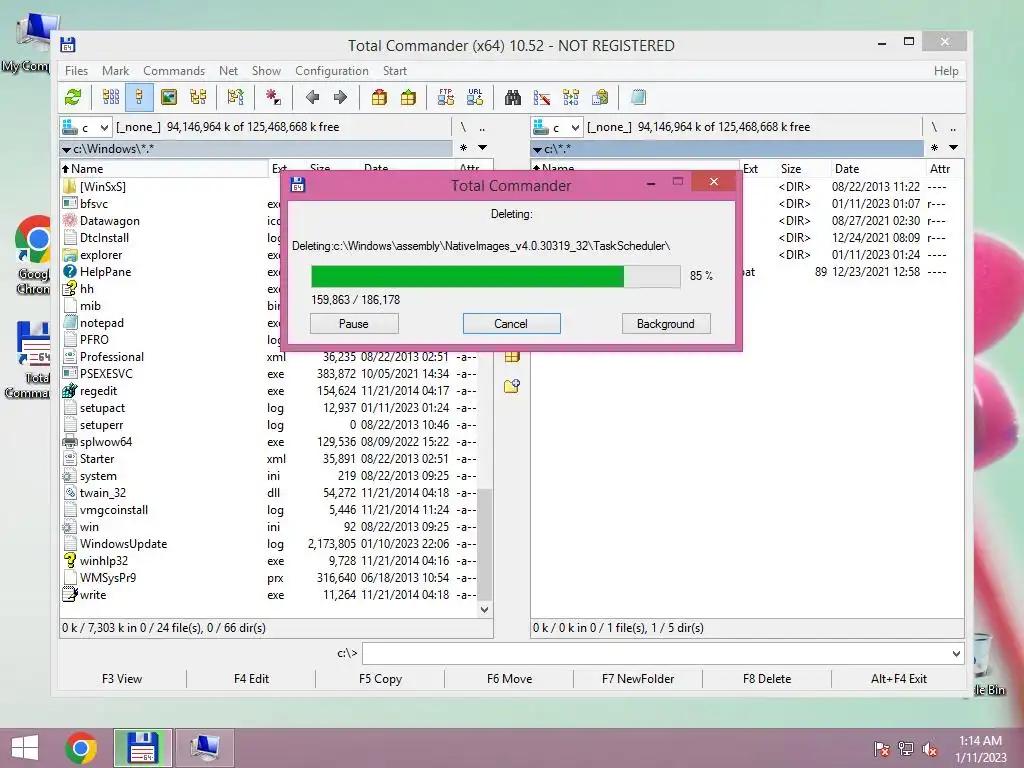This screenshot has height=768, width=1024.
Task: Select the twain_32 dll file
Action: [270, 493]
